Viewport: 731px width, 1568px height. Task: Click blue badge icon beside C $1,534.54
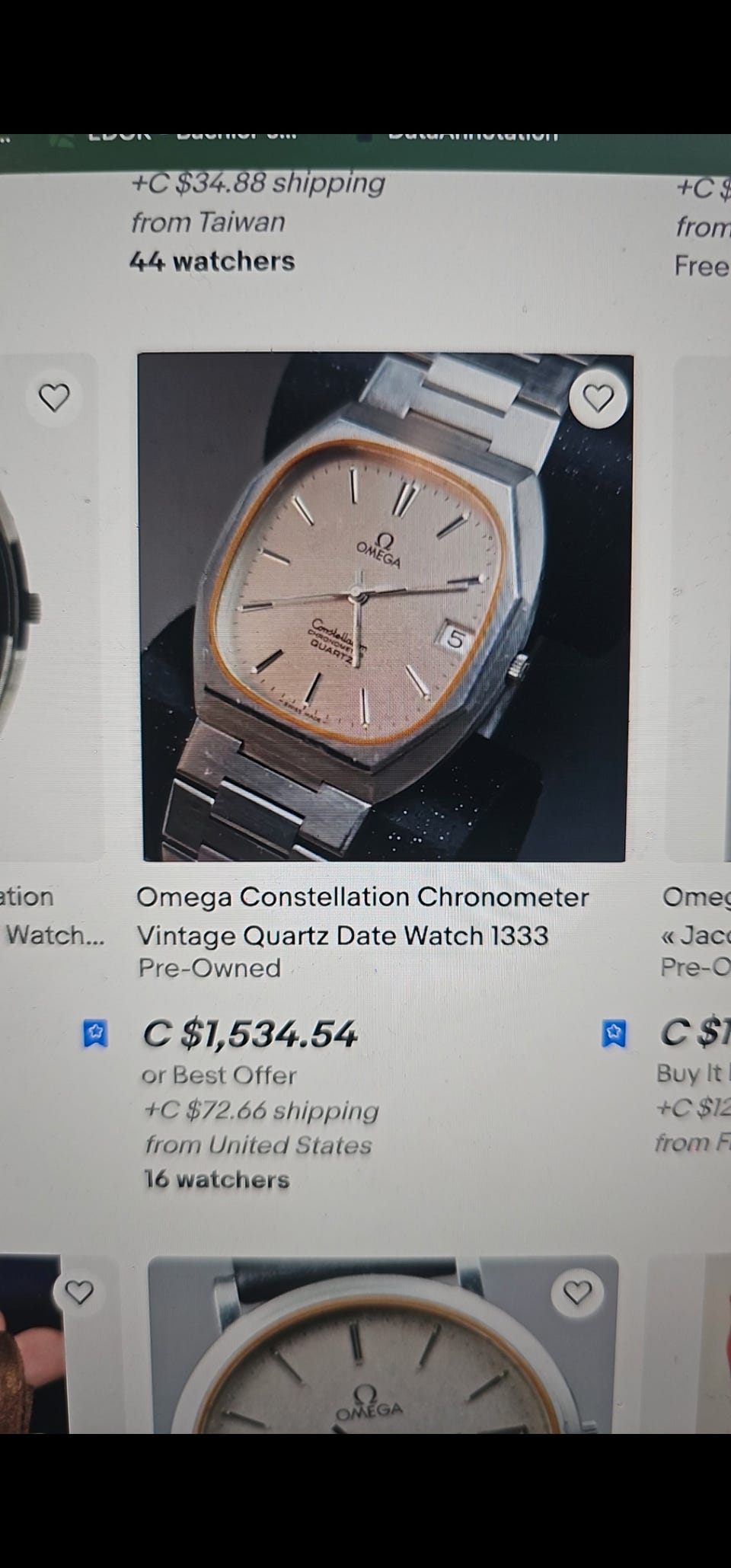[94, 1034]
